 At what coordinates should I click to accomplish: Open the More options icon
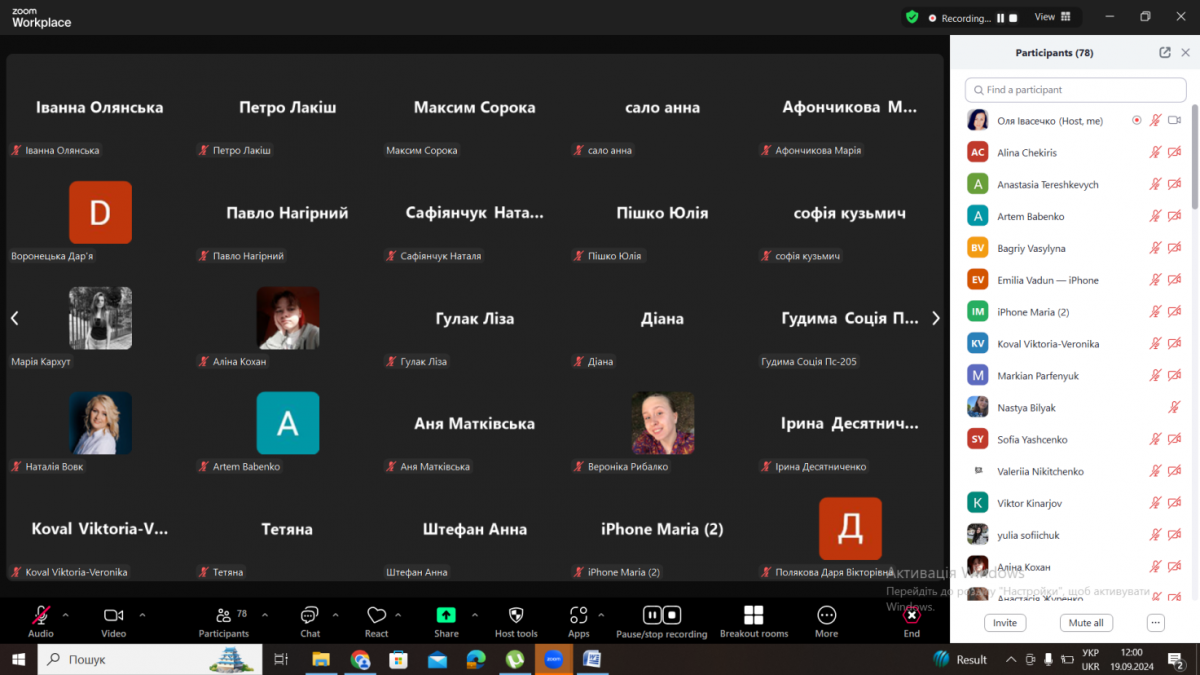(x=826, y=615)
